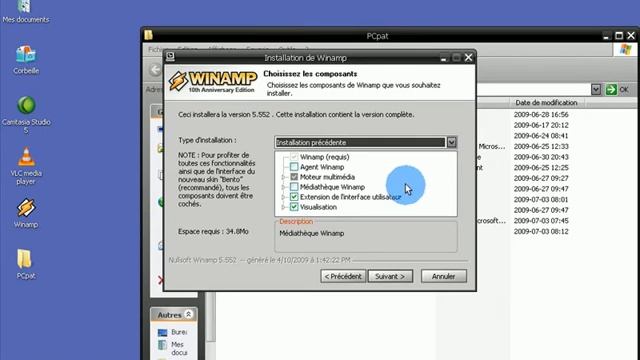The width and height of the screenshot is (640, 360).
Task: Collapse Autres panel chevron
Action: pyautogui.click(x=188, y=314)
